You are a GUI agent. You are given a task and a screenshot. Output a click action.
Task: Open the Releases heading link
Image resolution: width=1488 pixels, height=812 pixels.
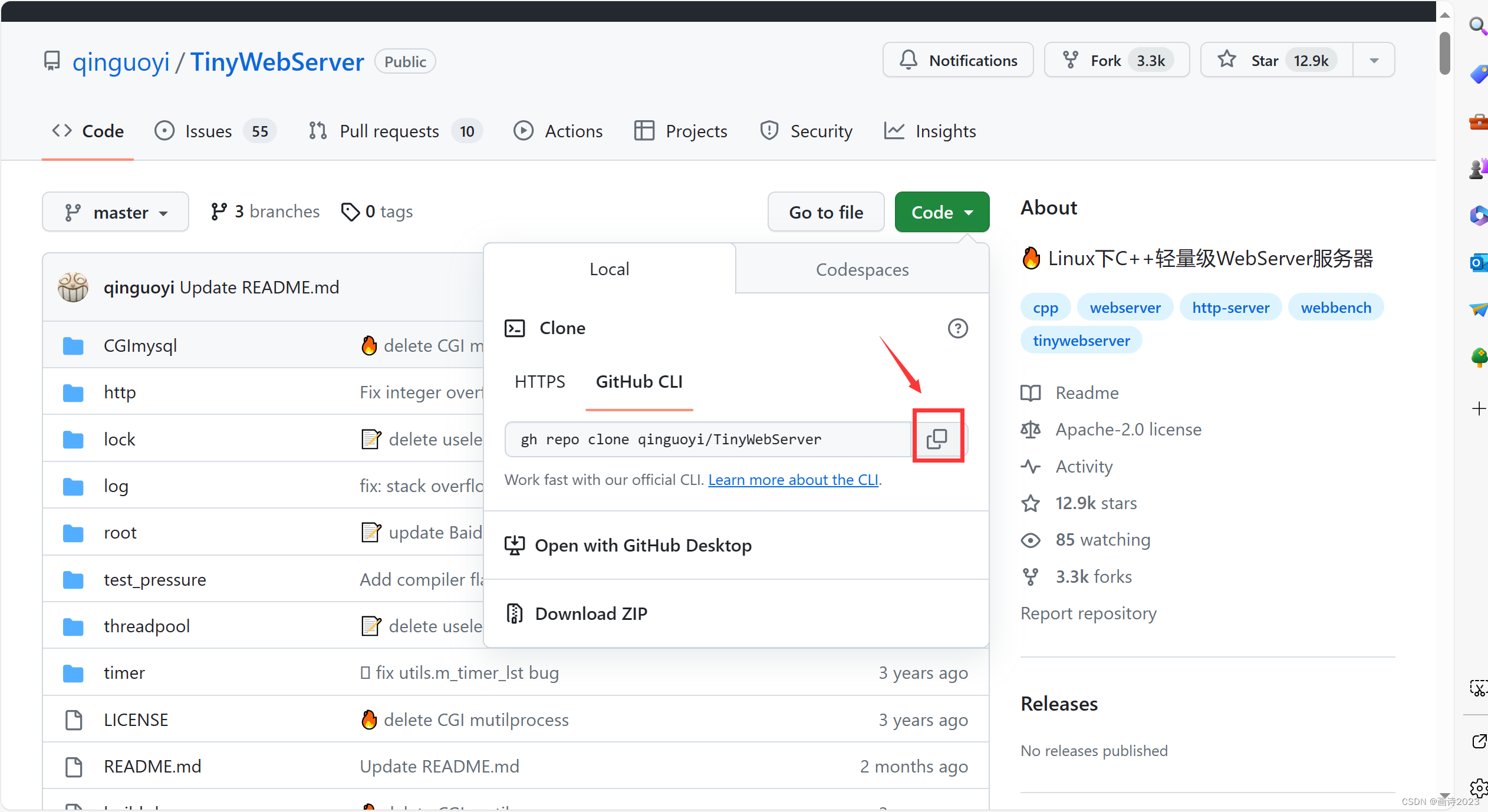tap(1059, 704)
